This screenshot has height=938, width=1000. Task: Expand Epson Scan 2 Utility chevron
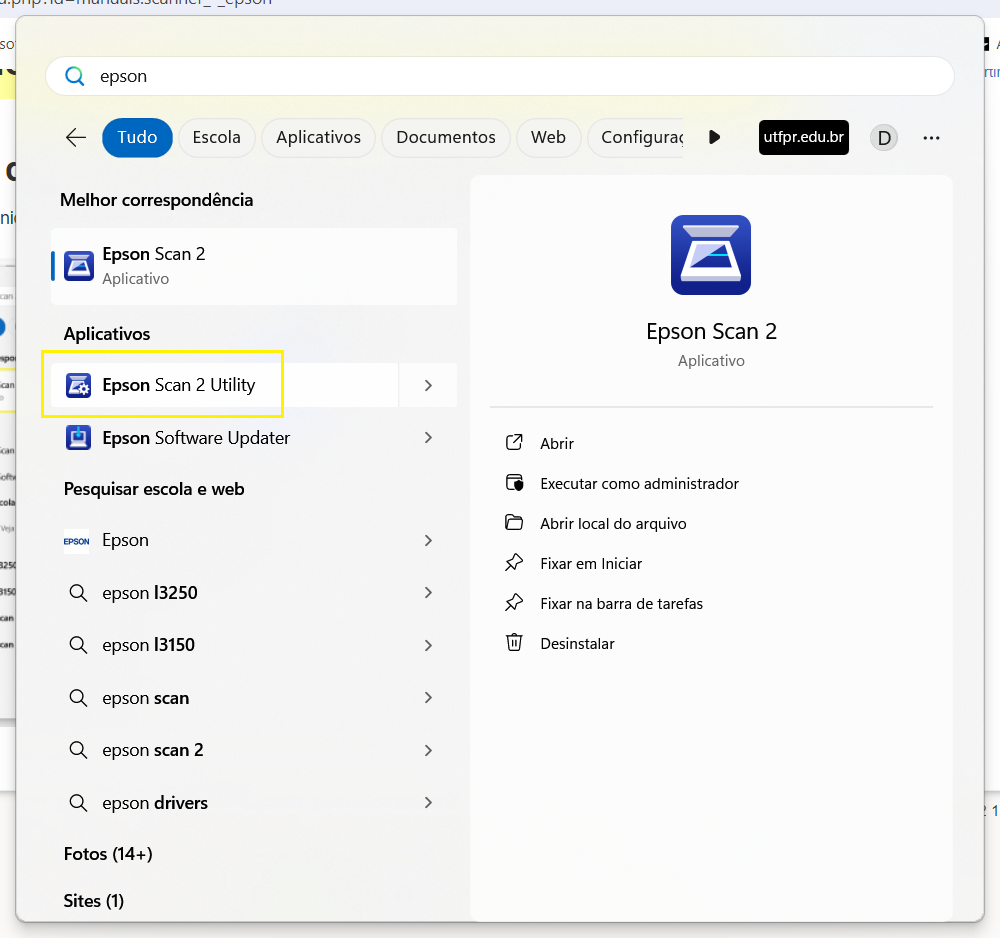pyautogui.click(x=428, y=385)
